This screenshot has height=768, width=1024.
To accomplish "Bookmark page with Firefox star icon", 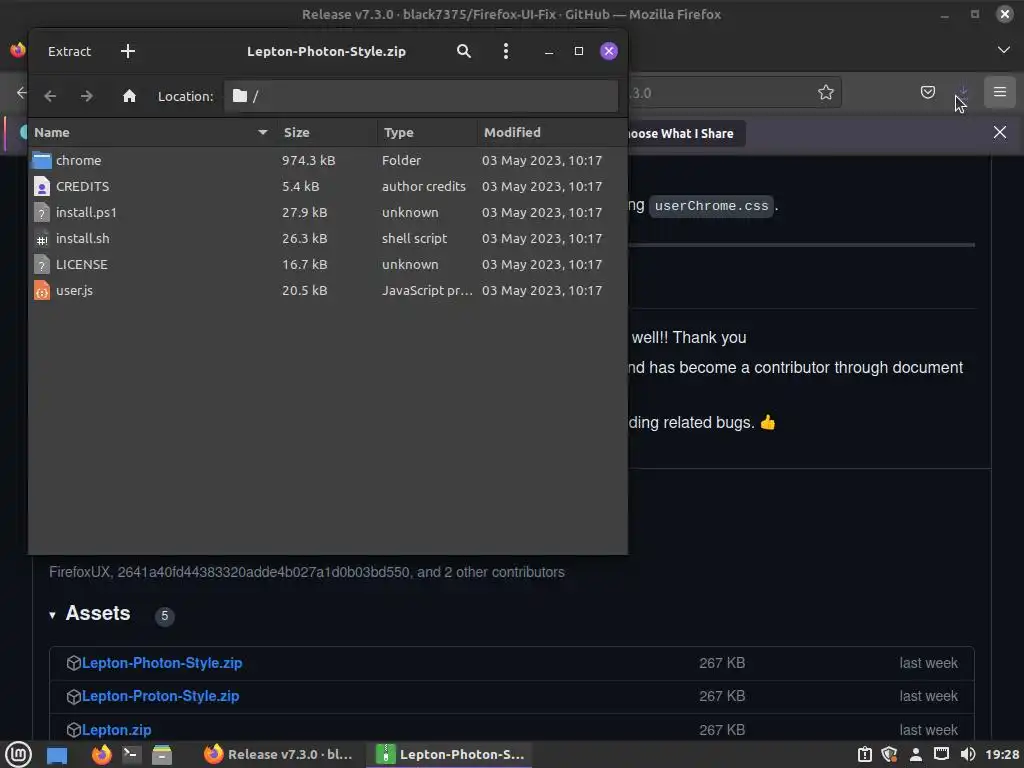I will 825,92.
